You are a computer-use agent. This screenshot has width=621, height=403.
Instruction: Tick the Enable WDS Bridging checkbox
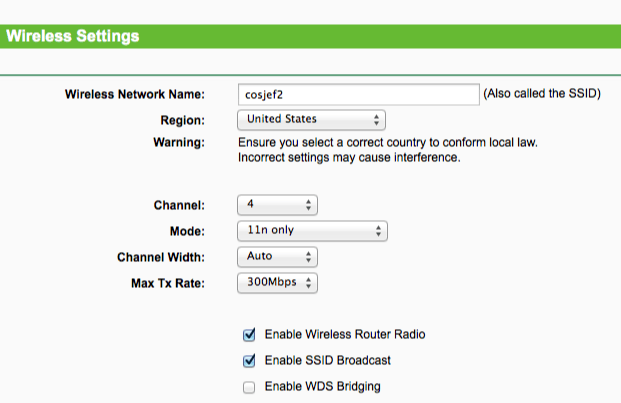tap(249, 386)
